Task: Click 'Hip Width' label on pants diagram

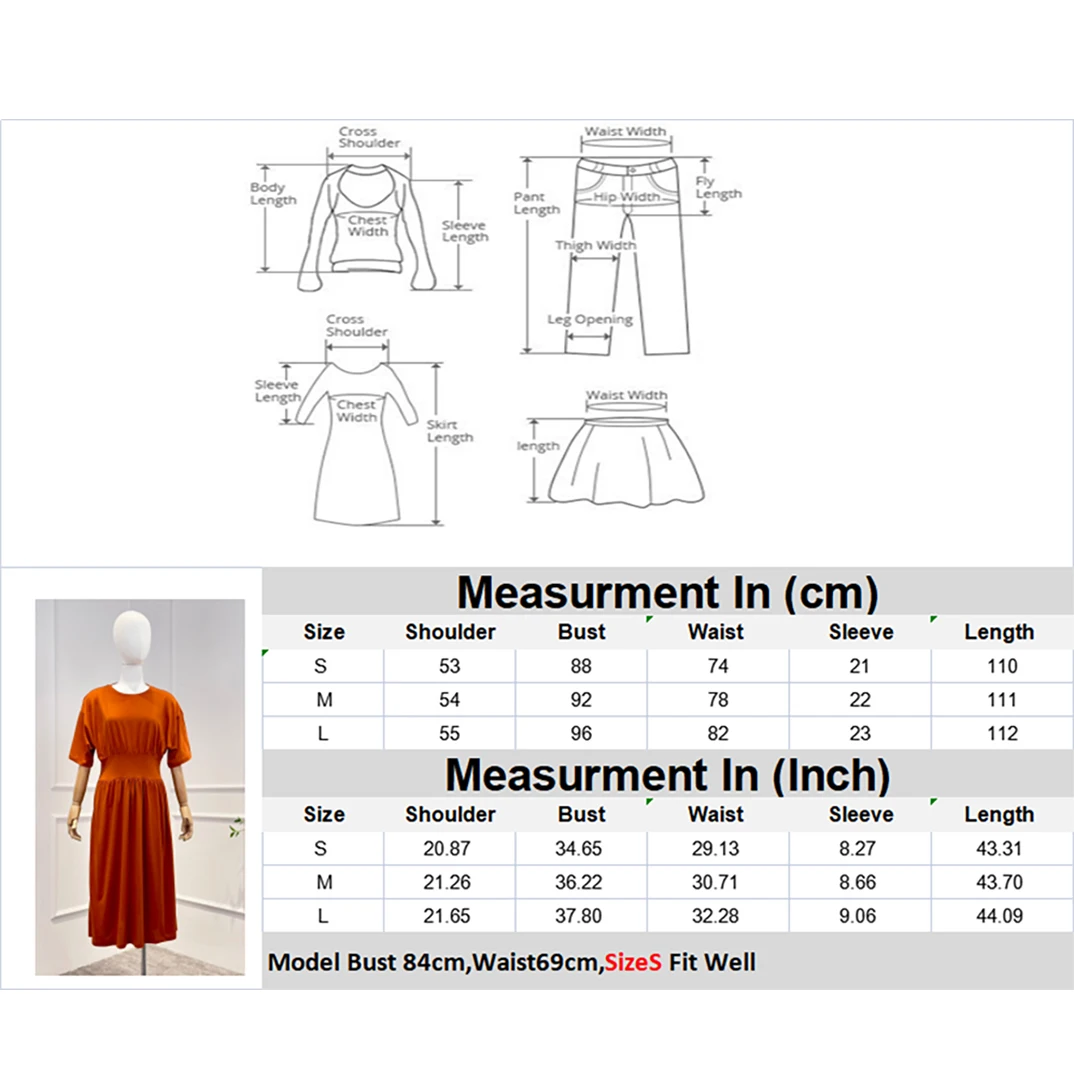Action: click(x=627, y=197)
